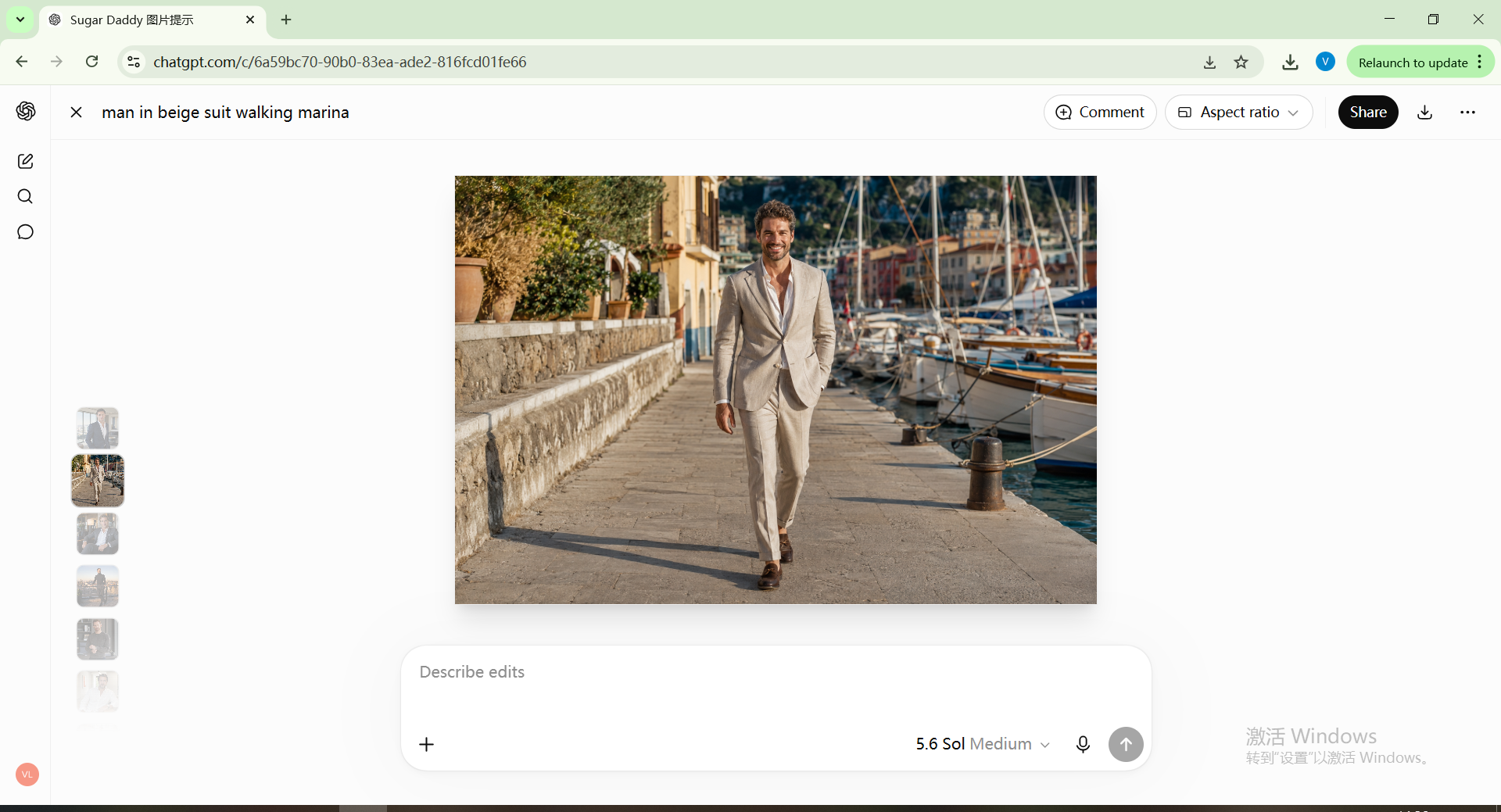Open the 5.6 Sol Medium model selector
Image resolution: width=1501 pixels, height=812 pixels.
pos(983,744)
